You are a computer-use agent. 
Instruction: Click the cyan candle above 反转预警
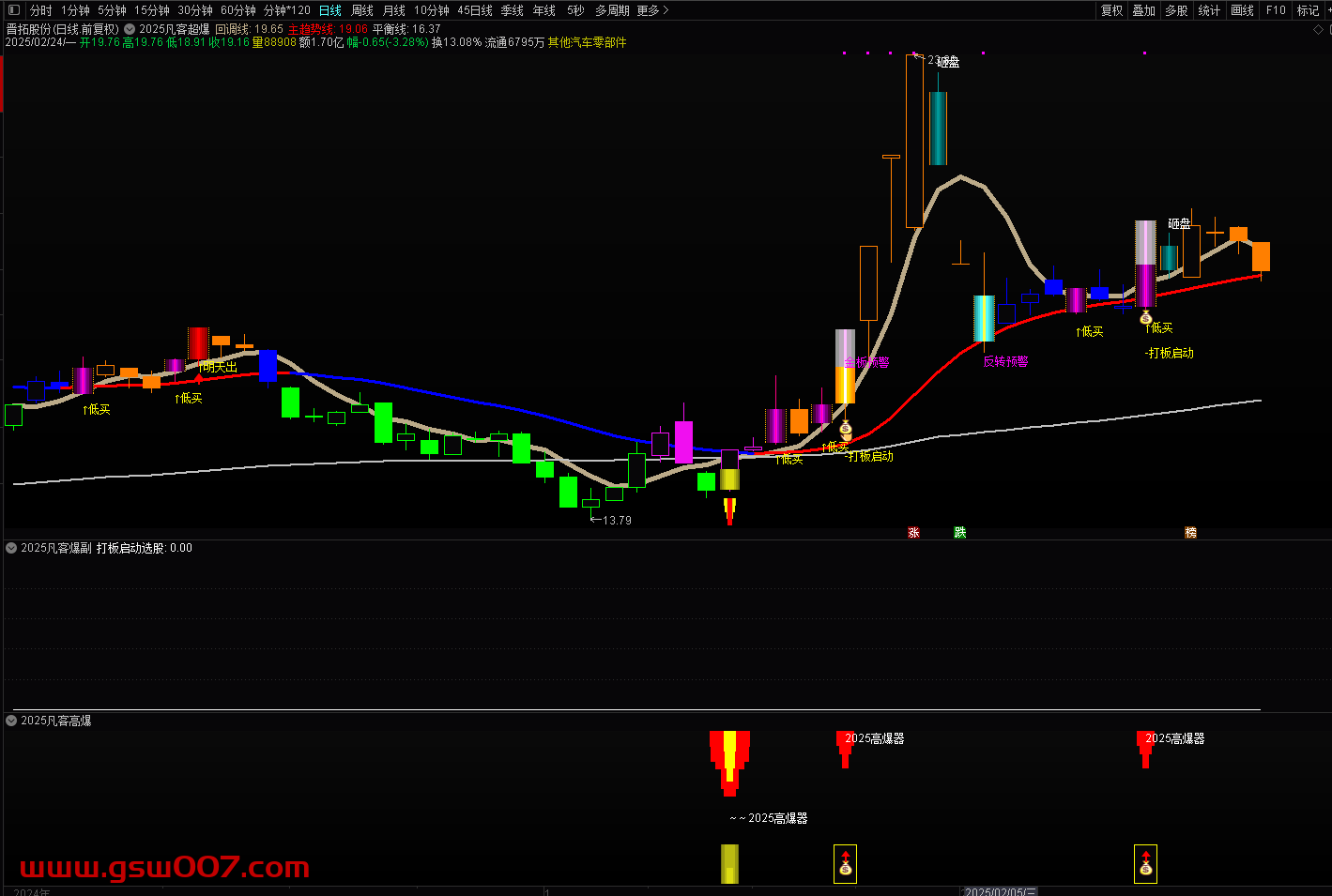point(984,318)
